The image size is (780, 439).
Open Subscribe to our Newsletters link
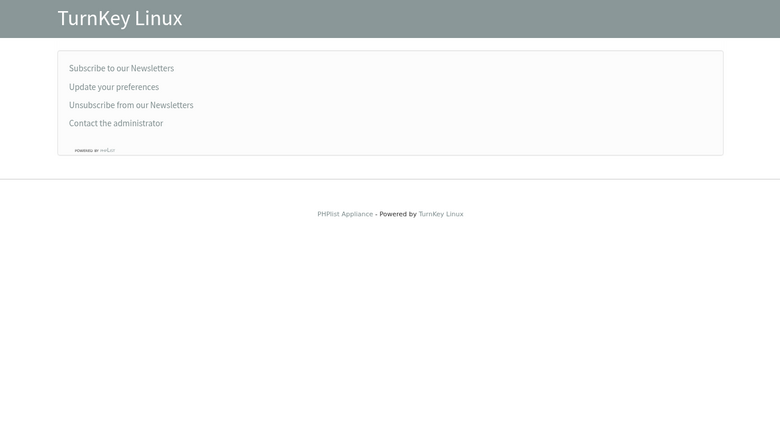[x=121, y=68]
